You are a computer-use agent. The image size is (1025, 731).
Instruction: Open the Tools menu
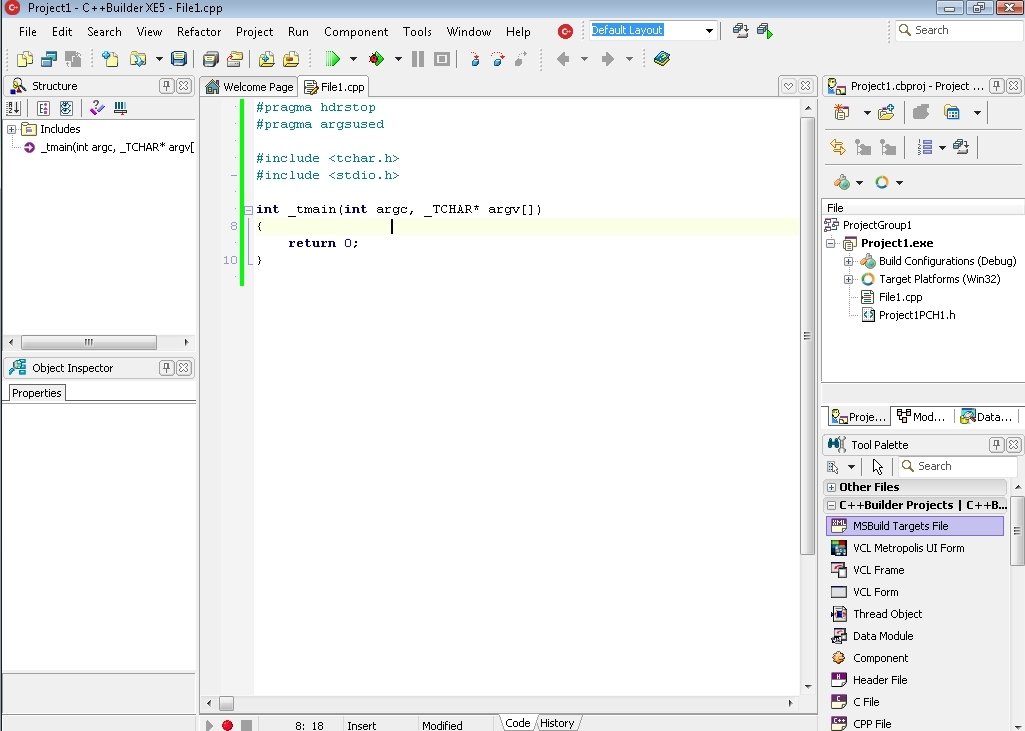(417, 31)
